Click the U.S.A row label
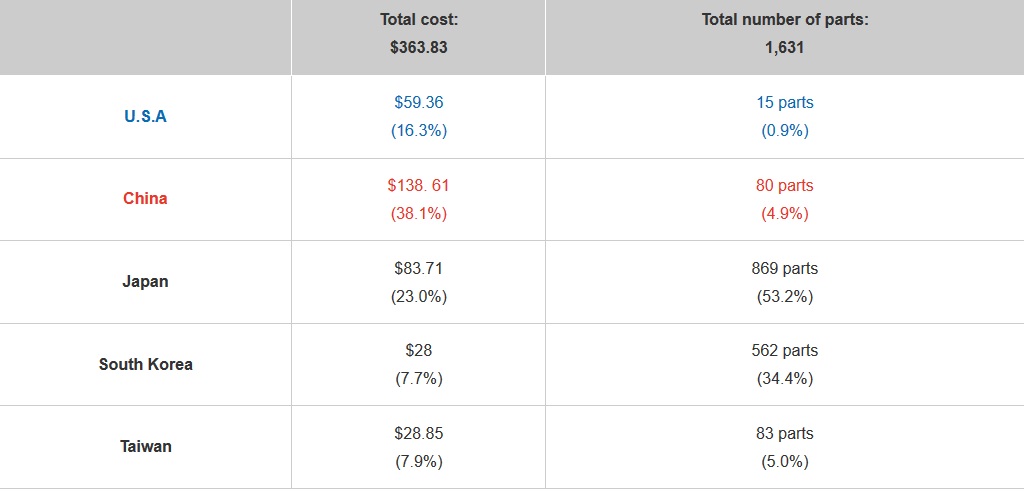Screen dimensions: 1035x491 click(145, 116)
